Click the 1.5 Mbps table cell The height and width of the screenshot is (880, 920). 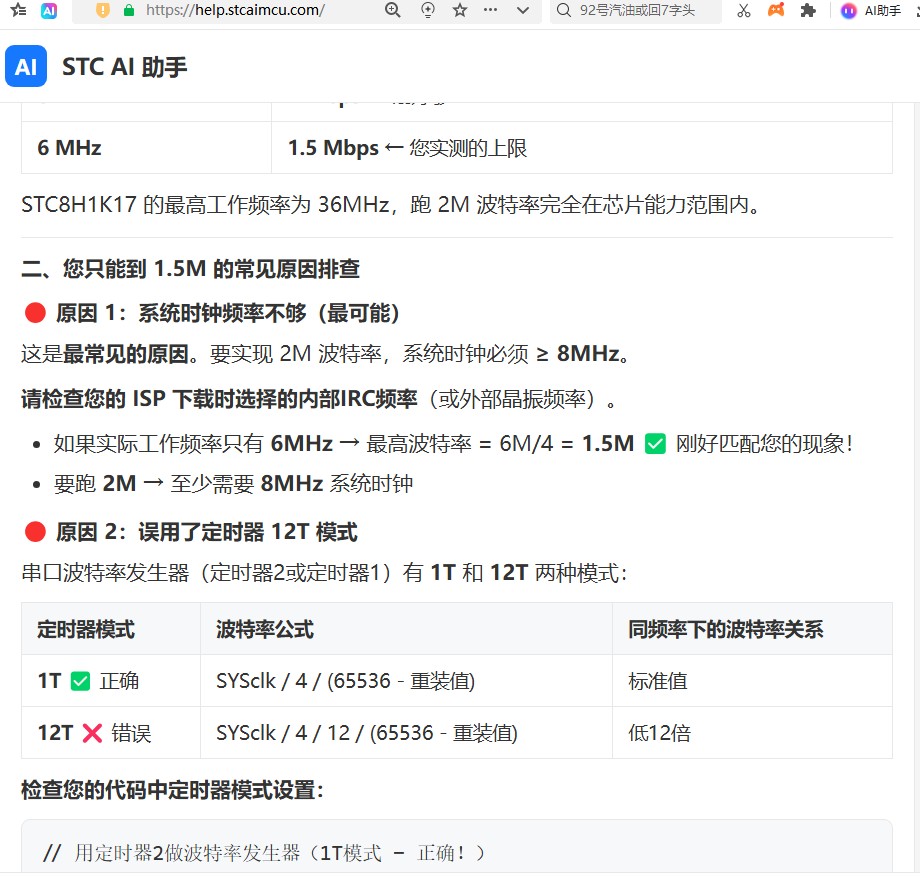click(x=581, y=148)
